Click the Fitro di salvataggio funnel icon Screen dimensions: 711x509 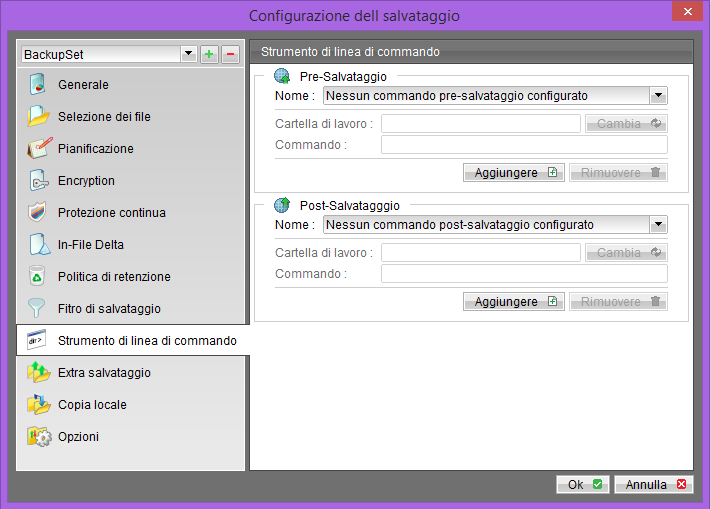36,308
